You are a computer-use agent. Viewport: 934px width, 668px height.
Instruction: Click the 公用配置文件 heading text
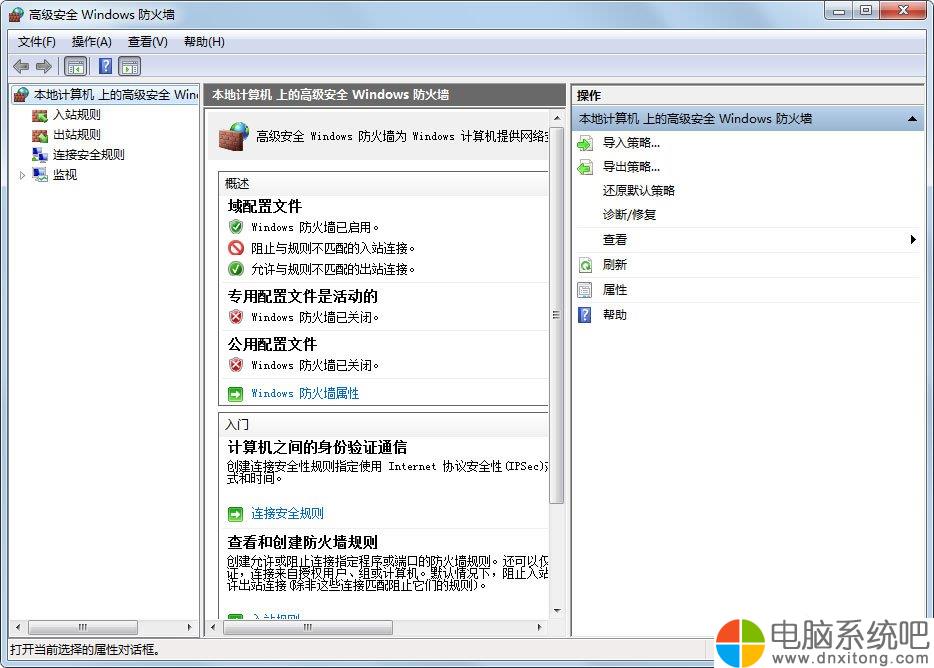pyautogui.click(x=272, y=344)
